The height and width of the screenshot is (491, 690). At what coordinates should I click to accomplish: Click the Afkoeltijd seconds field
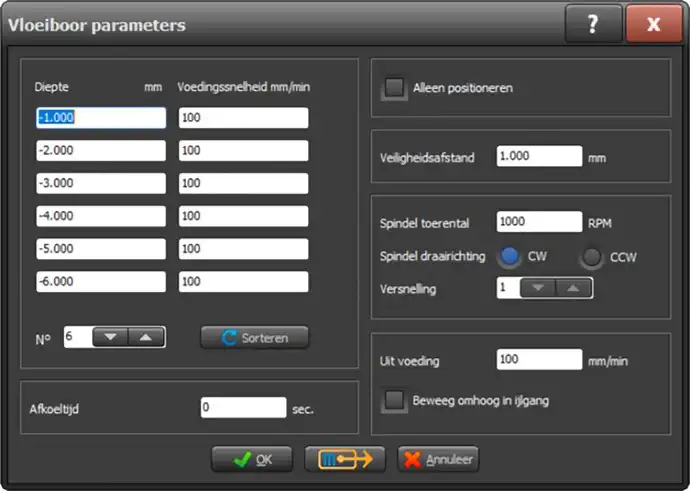[x=243, y=407]
